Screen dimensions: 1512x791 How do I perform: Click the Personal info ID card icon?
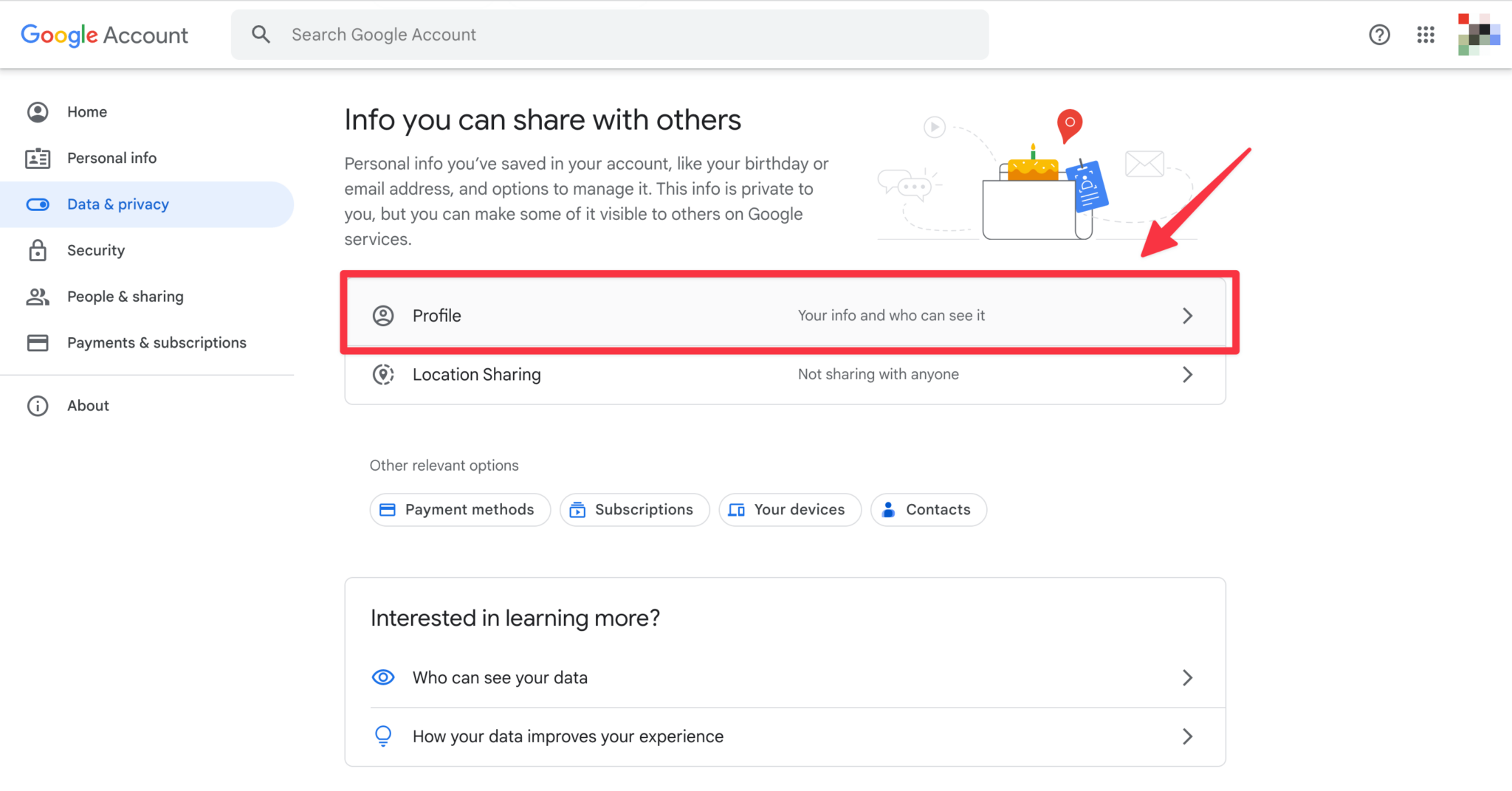click(x=38, y=158)
